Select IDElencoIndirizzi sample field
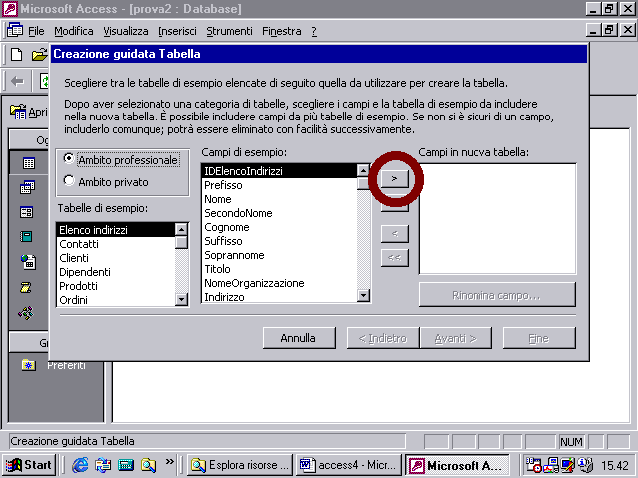Image resolution: width=638 pixels, height=478 pixels. point(279,171)
